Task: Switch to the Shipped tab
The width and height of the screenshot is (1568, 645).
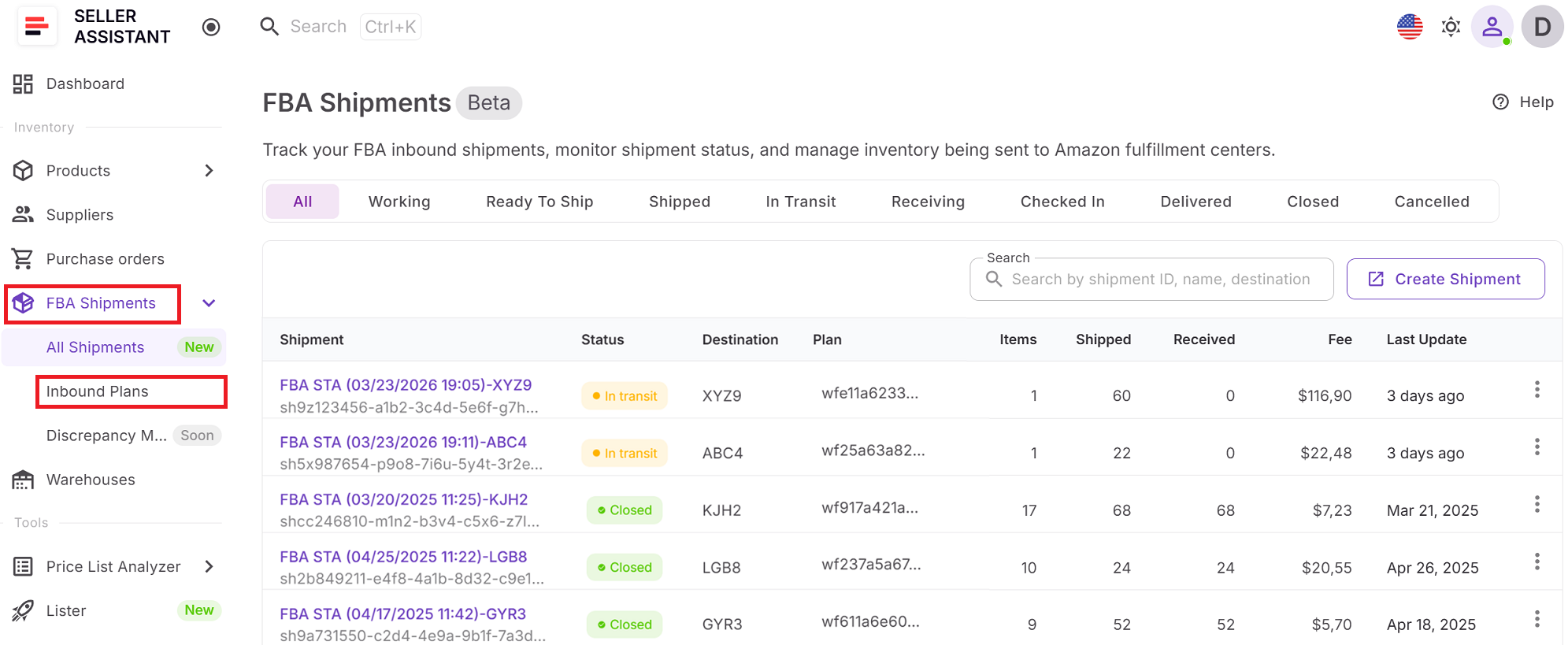Action: pos(680,202)
